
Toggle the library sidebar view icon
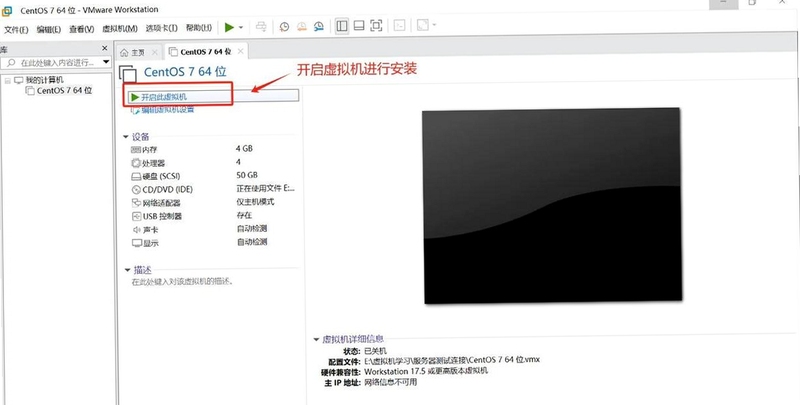click(342, 26)
